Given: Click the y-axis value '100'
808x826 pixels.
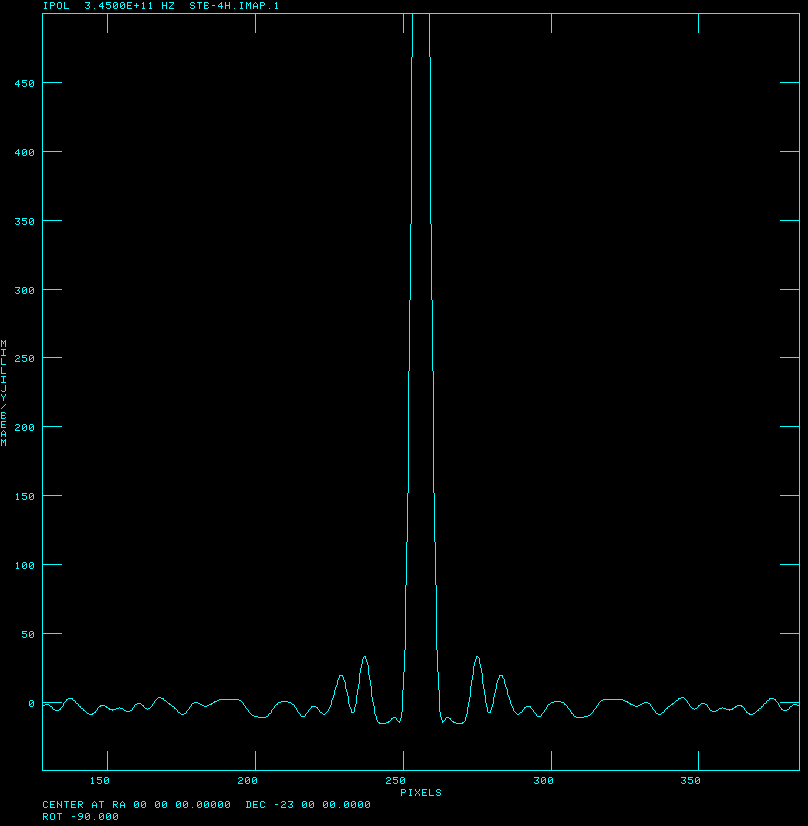Looking at the screenshot, I should pyautogui.click(x=24, y=566).
